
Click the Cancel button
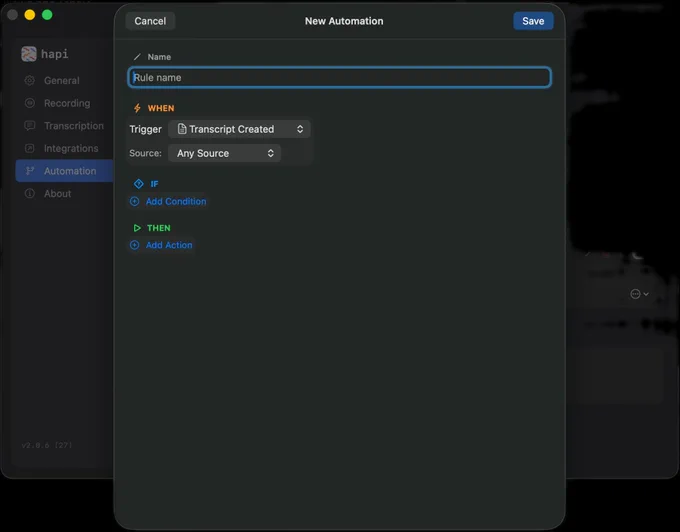tap(150, 21)
